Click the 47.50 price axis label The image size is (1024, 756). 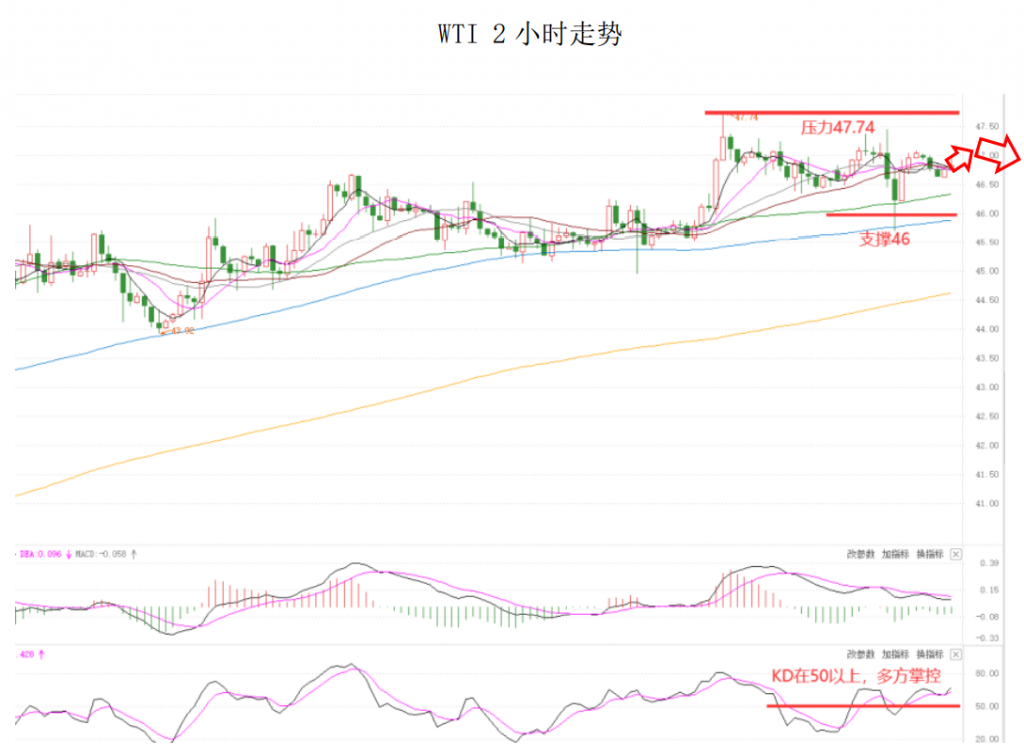click(987, 127)
